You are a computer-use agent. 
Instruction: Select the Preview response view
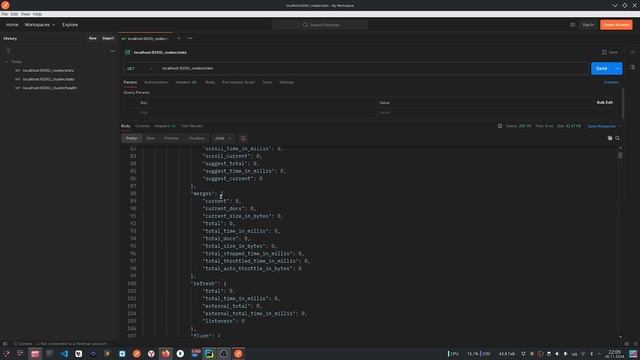pos(171,138)
